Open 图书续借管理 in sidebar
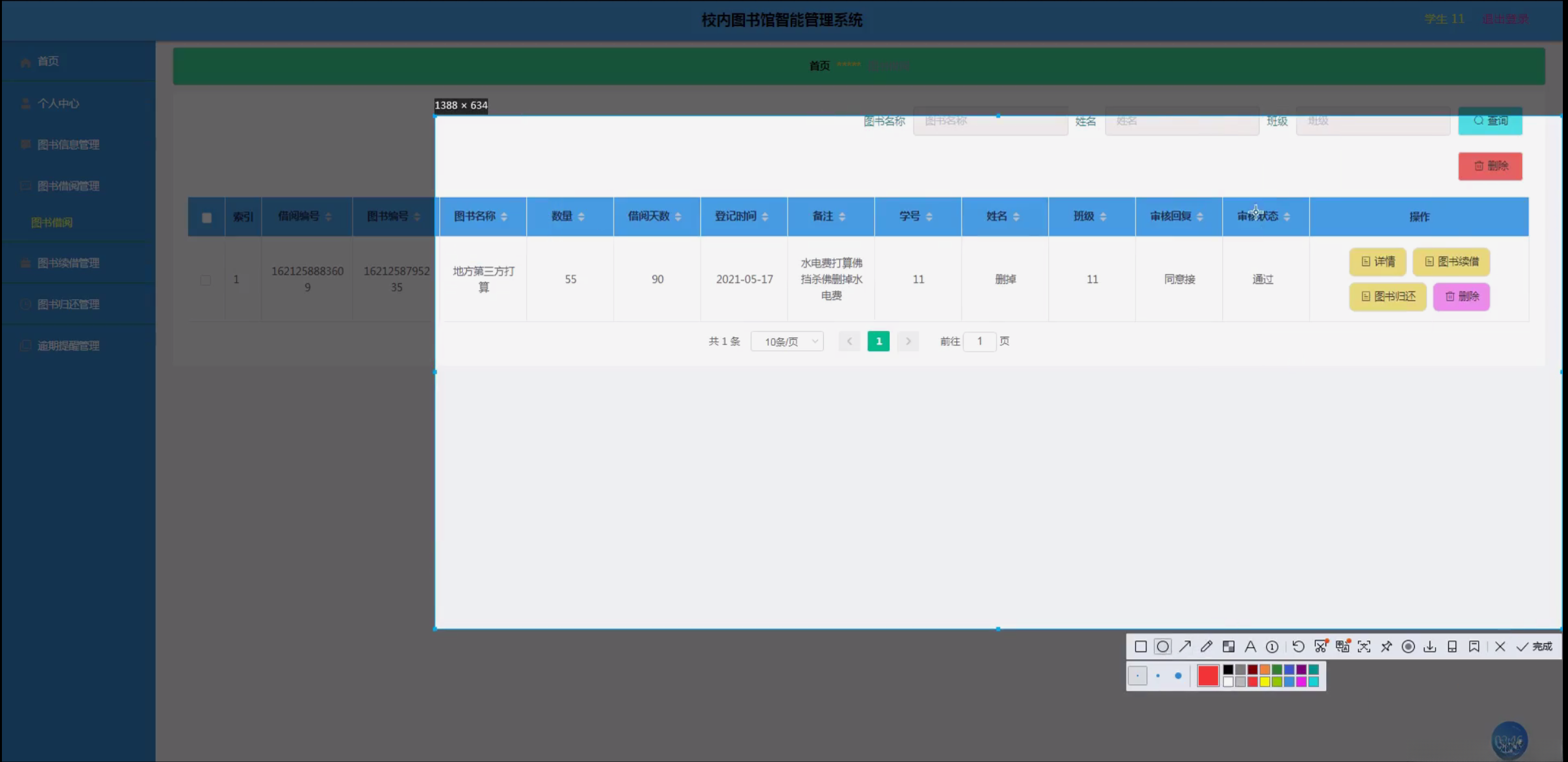 (x=69, y=263)
